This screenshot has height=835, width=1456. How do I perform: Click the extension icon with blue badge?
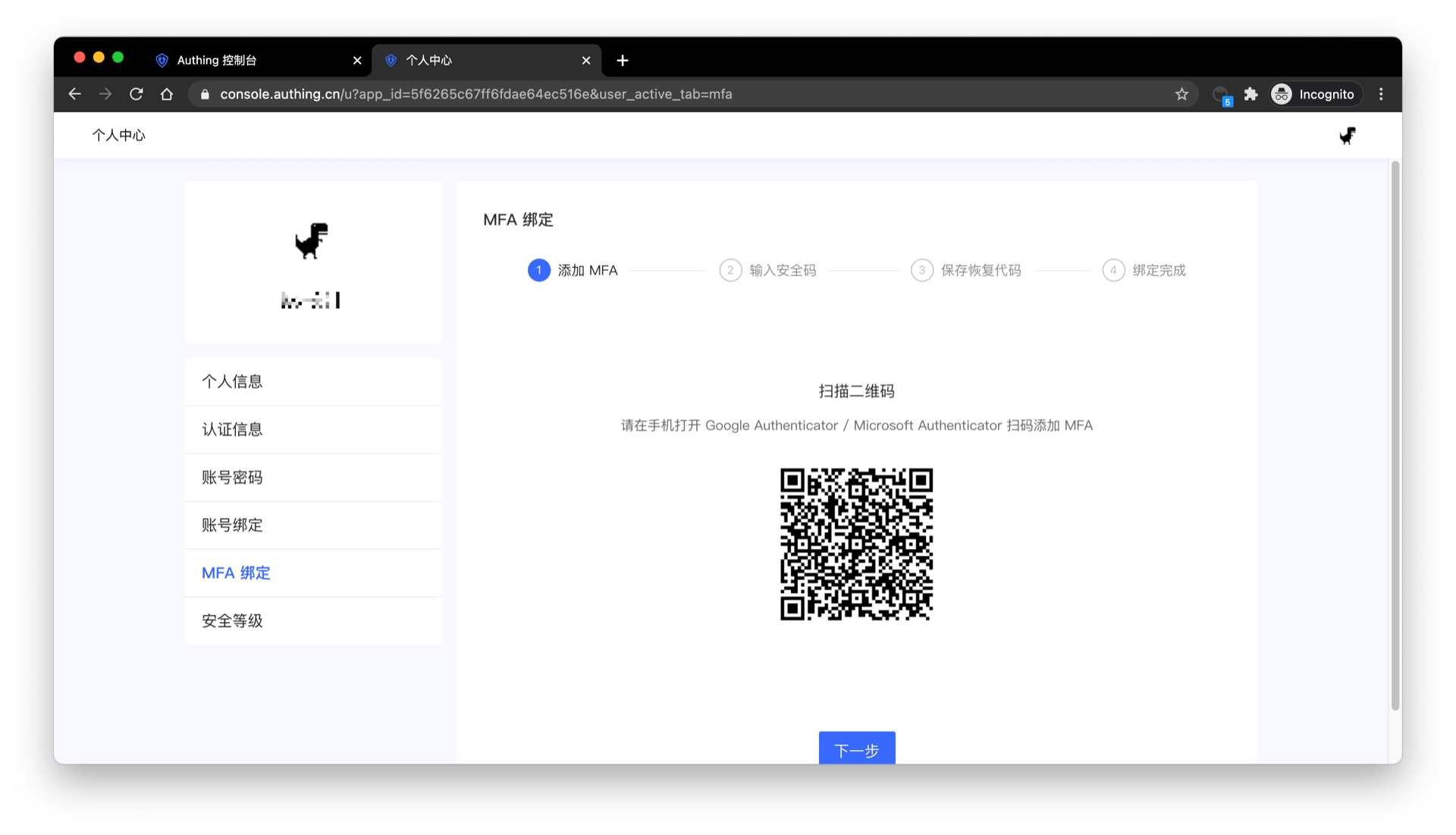pyautogui.click(x=1221, y=95)
